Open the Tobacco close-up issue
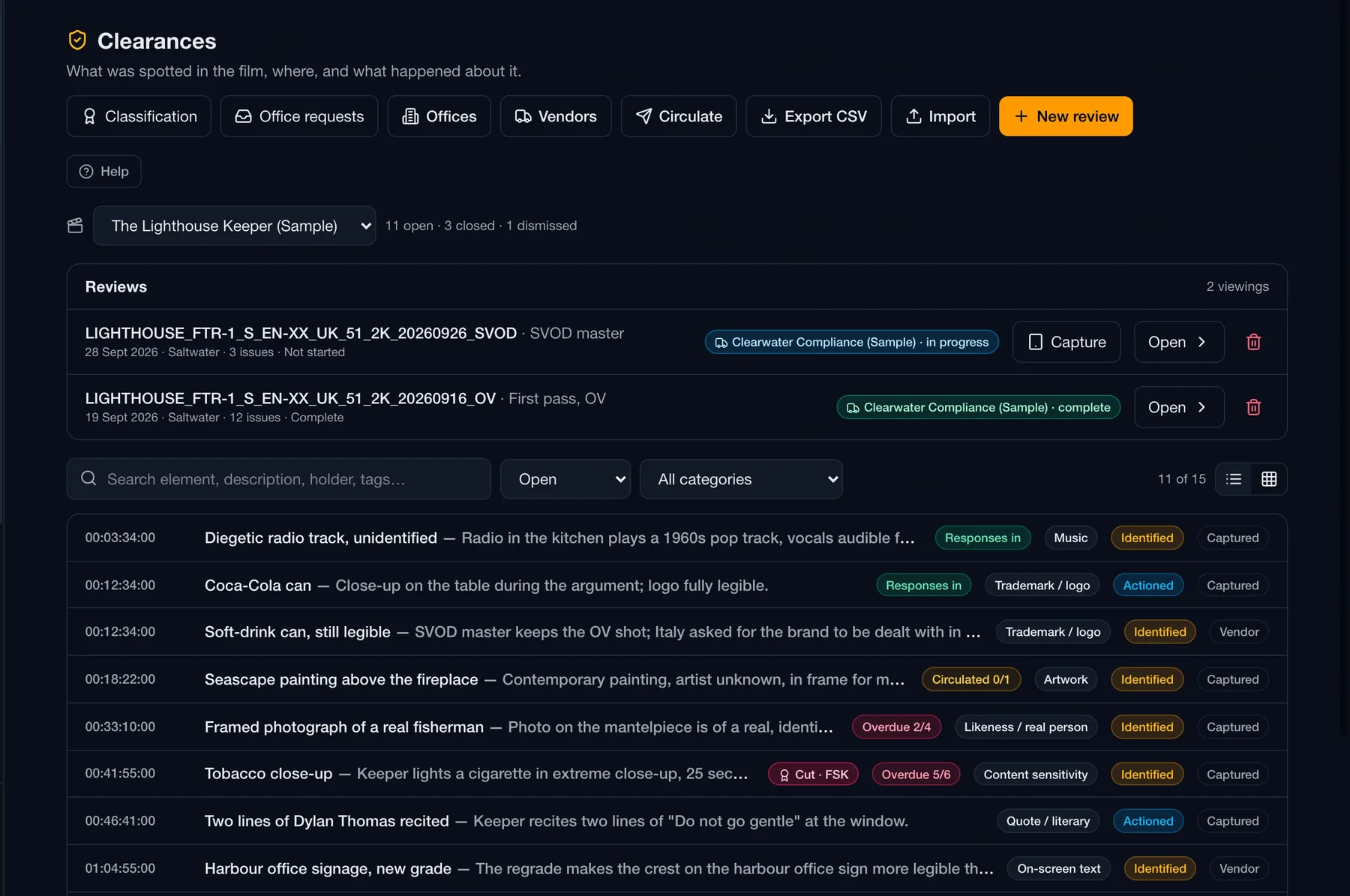The image size is (1350, 896). (676, 774)
